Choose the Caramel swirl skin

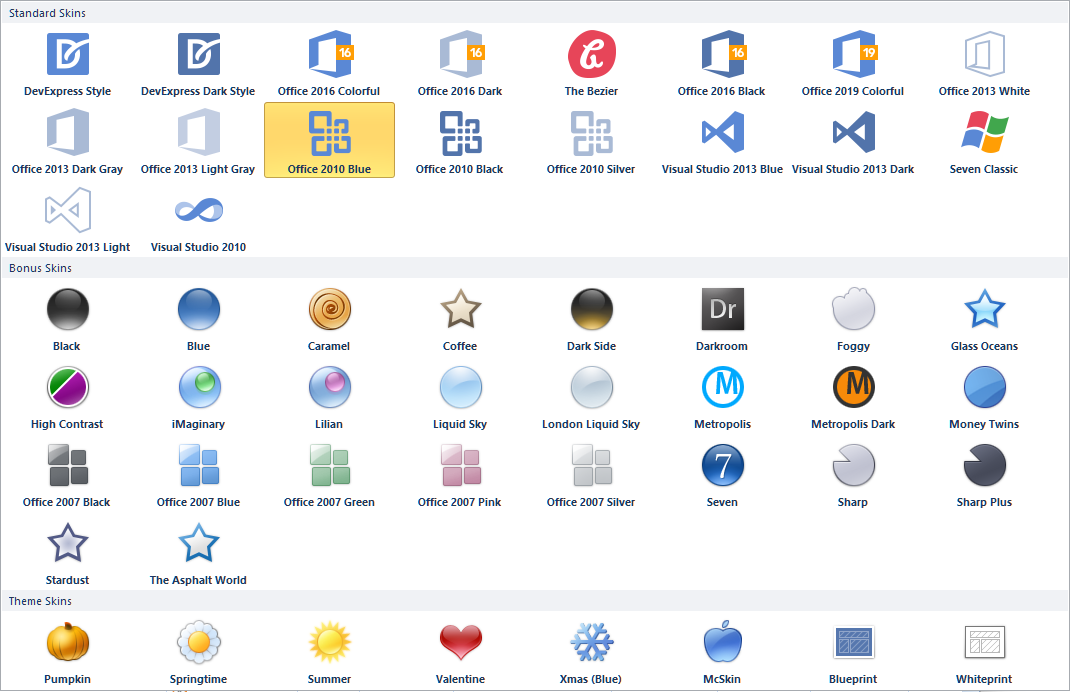(x=329, y=309)
